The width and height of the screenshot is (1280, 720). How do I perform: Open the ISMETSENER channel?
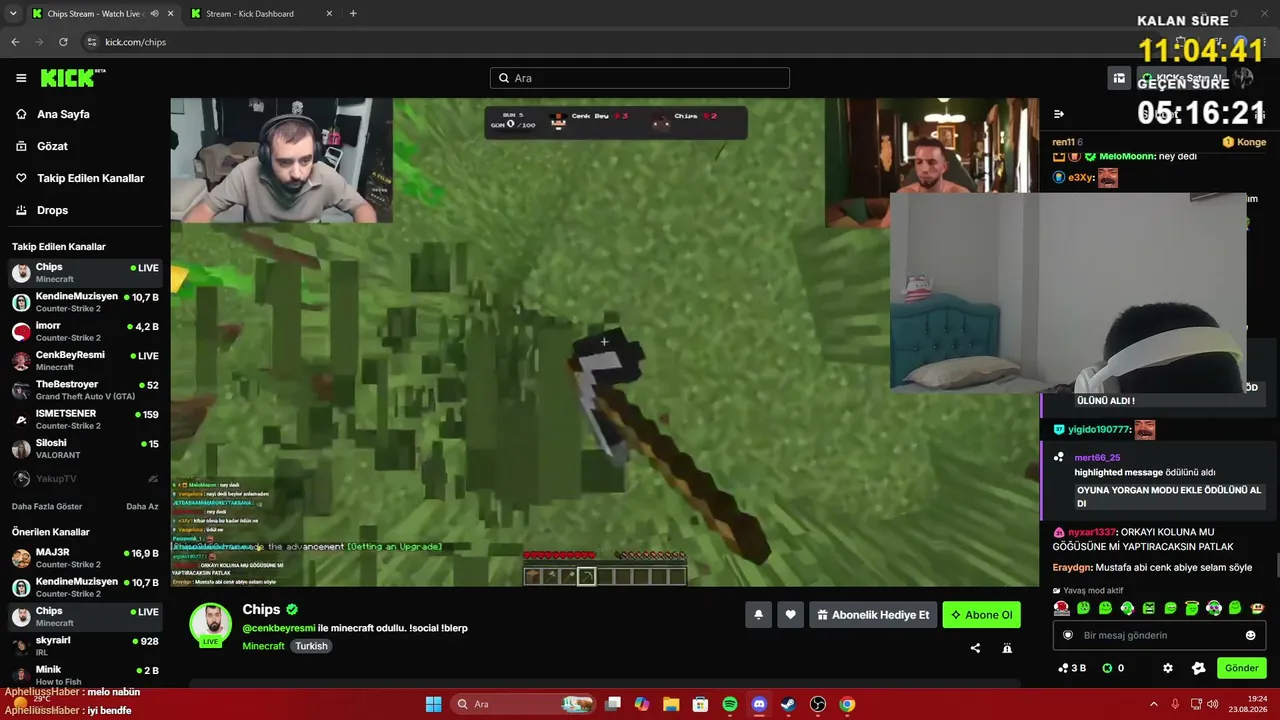pos(85,419)
